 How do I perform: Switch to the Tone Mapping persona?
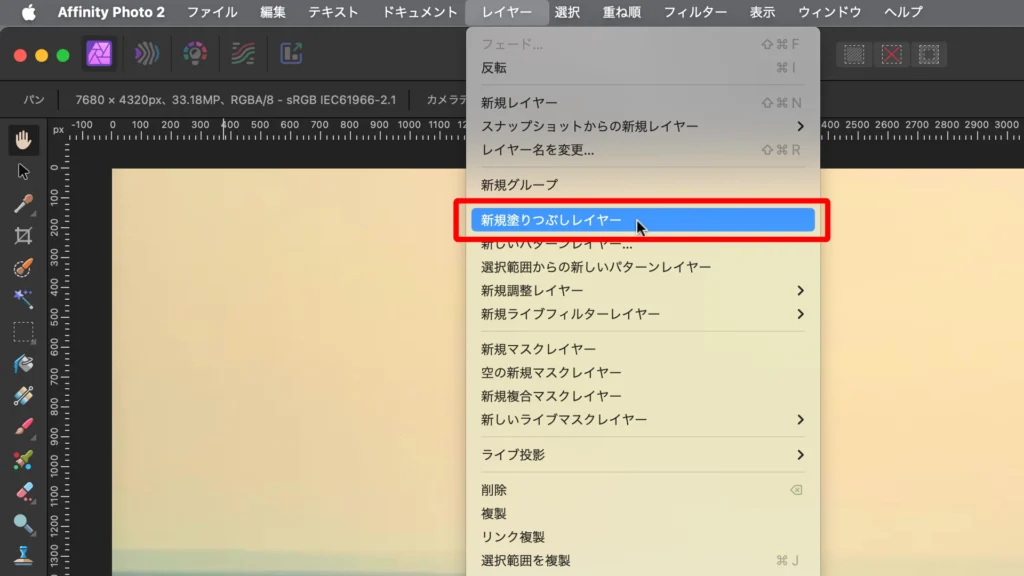click(243, 52)
